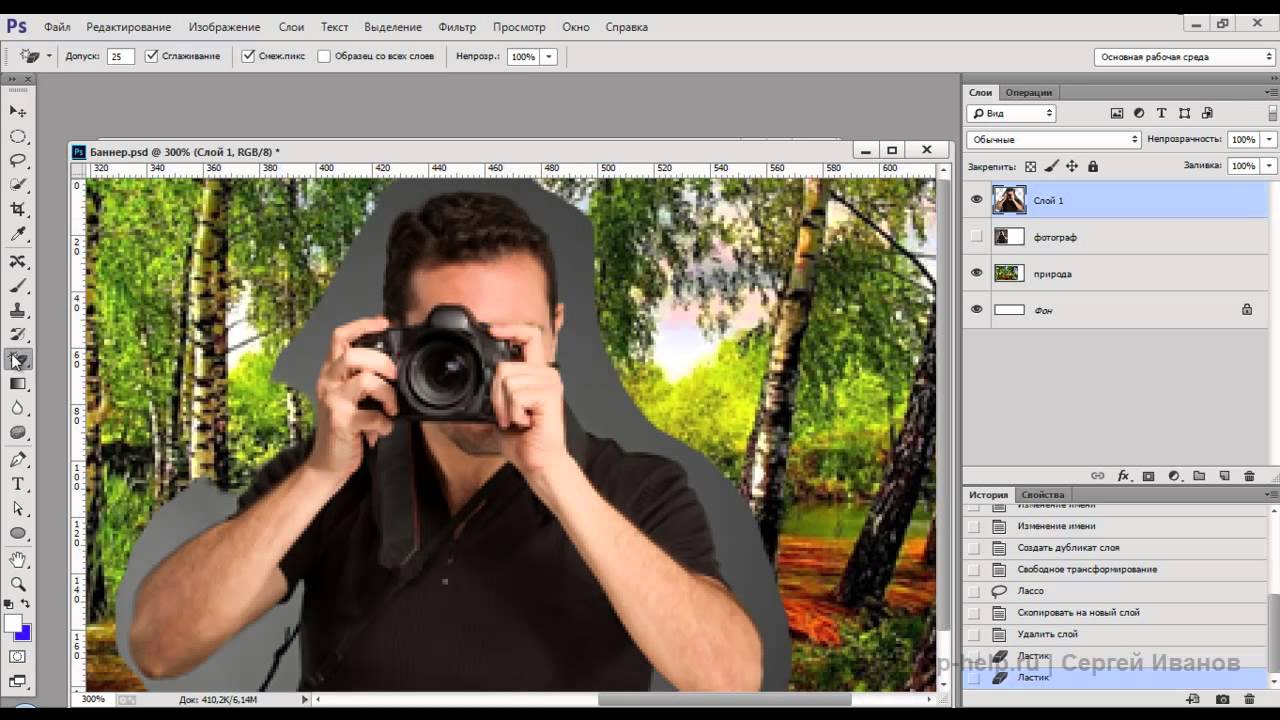Hide Фон layer visibility eye

point(977,310)
